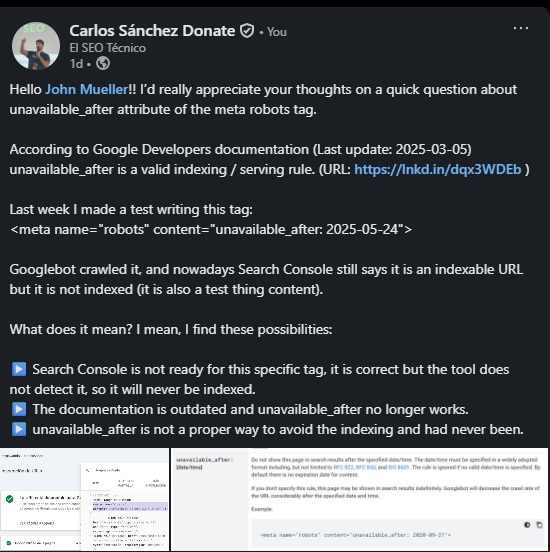Click the globe public visibility icon
The height and width of the screenshot is (552, 550).
pyautogui.click(x=103, y=63)
